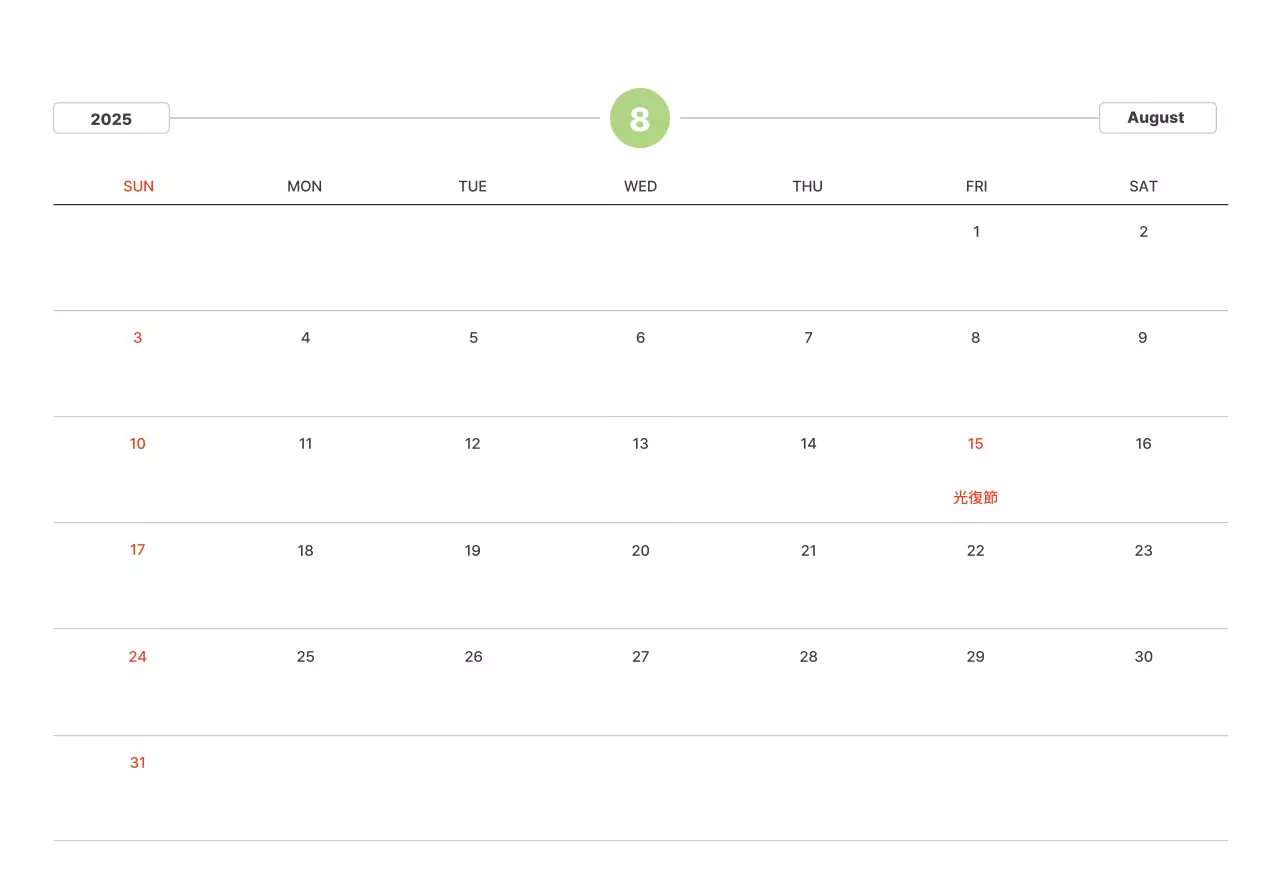The image size is (1280, 880).
Task: Pick date 12 on the calendar
Action: coord(473,444)
